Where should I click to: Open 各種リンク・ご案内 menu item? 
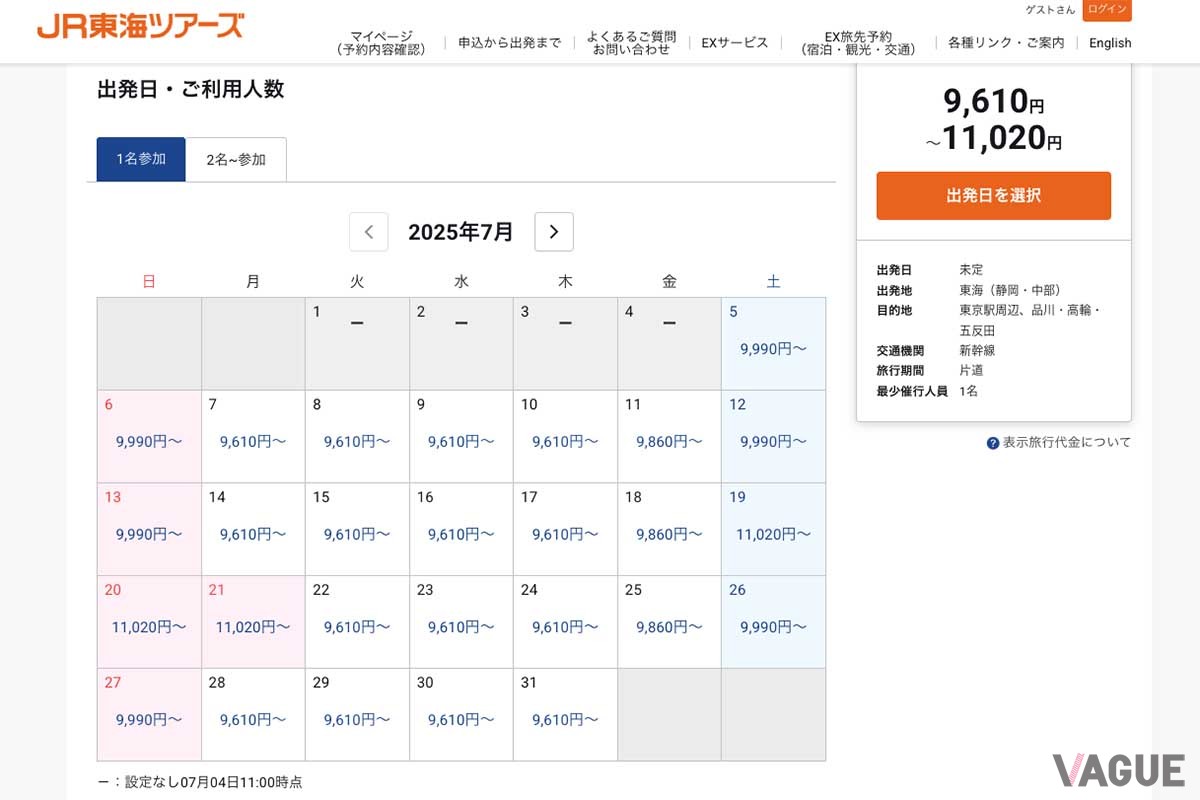tap(1006, 43)
